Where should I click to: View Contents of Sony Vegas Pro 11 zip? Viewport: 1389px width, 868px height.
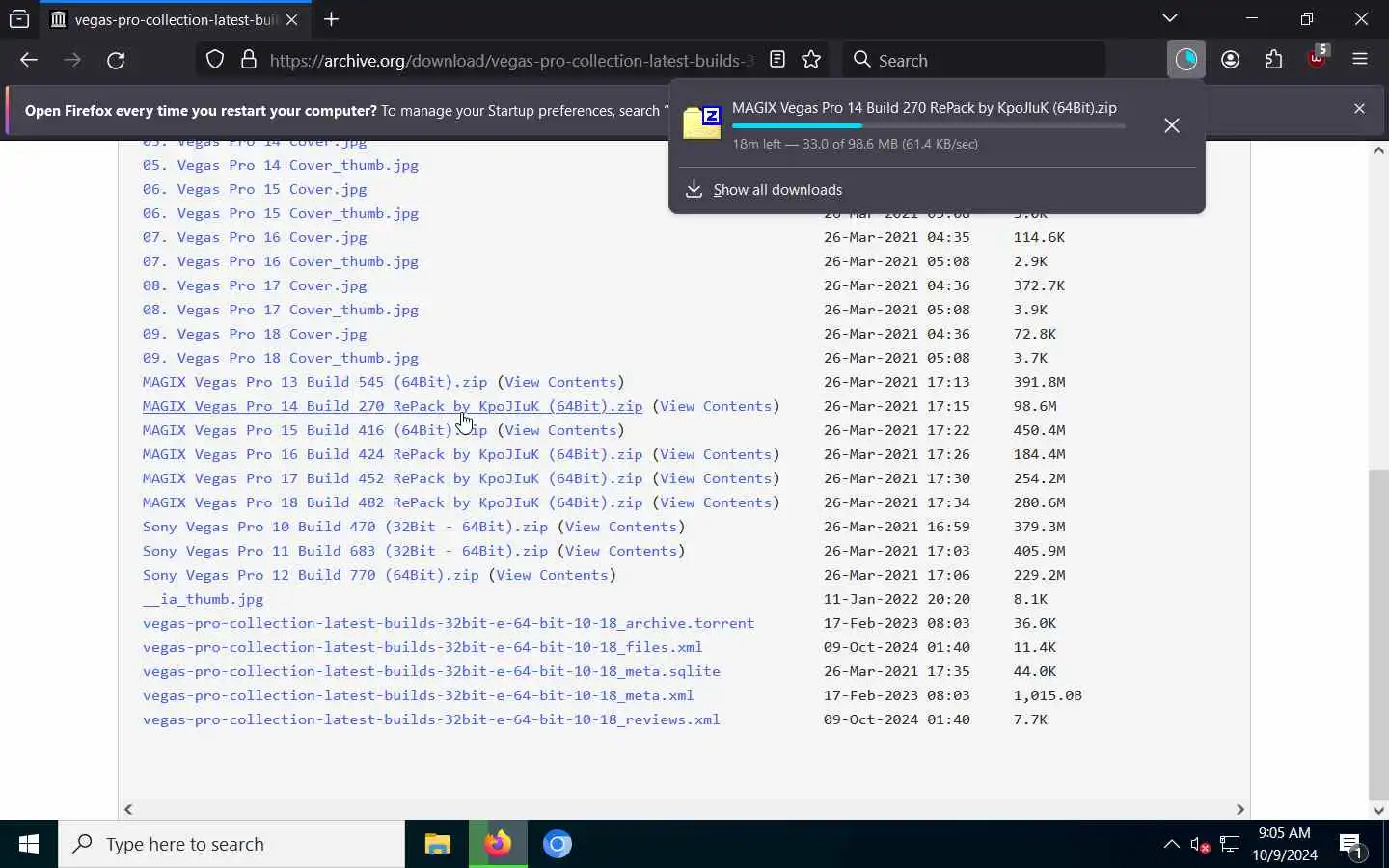click(621, 551)
